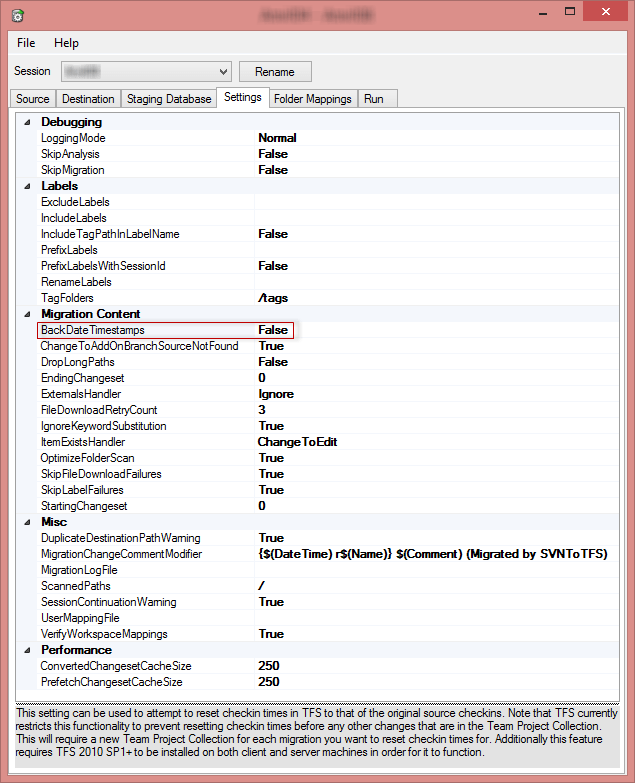Viewport: 635px width, 783px height.
Task: Click the Rename button
Action: click(275, 72)
